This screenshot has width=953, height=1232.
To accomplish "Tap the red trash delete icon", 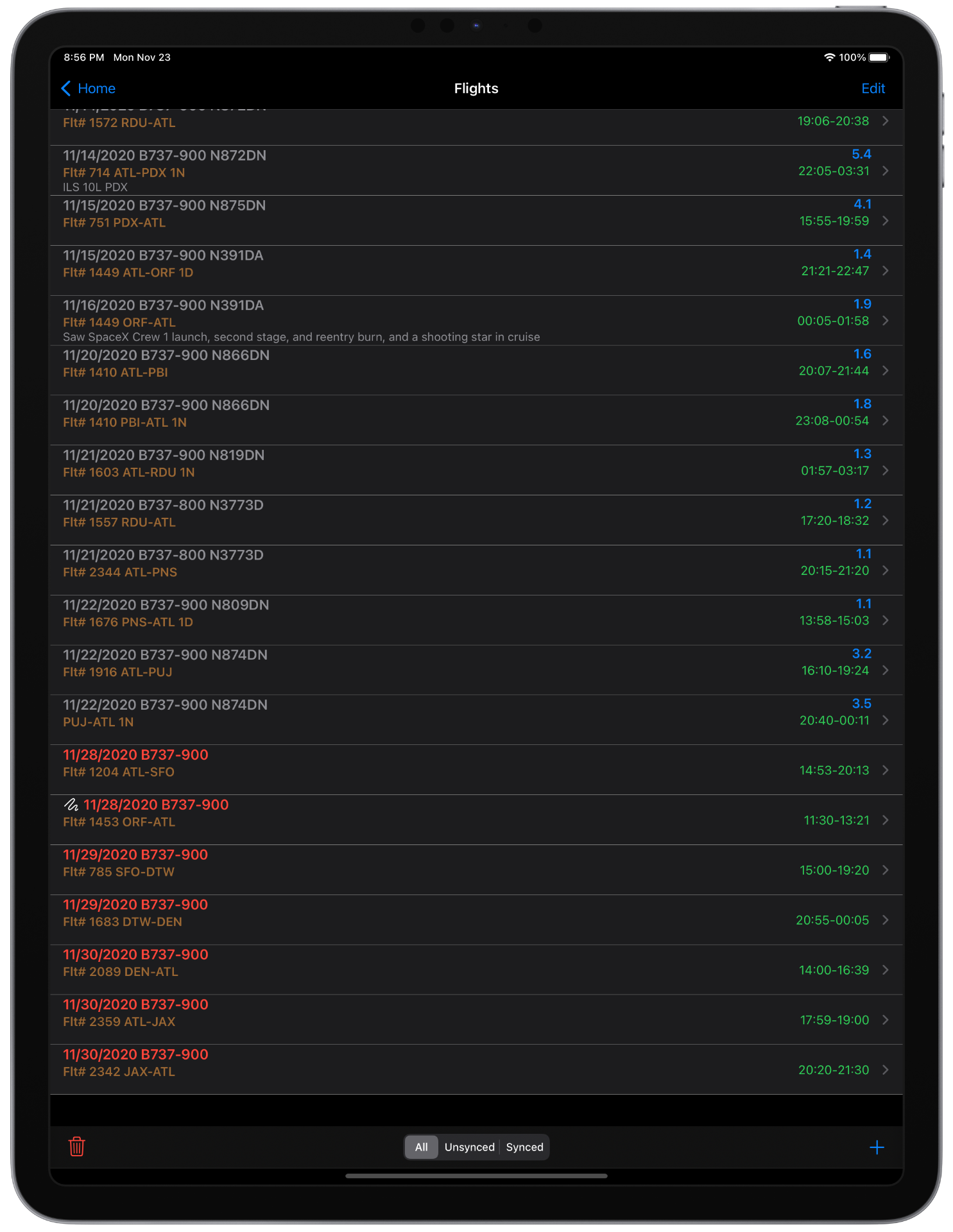I will coord(77,1146).
